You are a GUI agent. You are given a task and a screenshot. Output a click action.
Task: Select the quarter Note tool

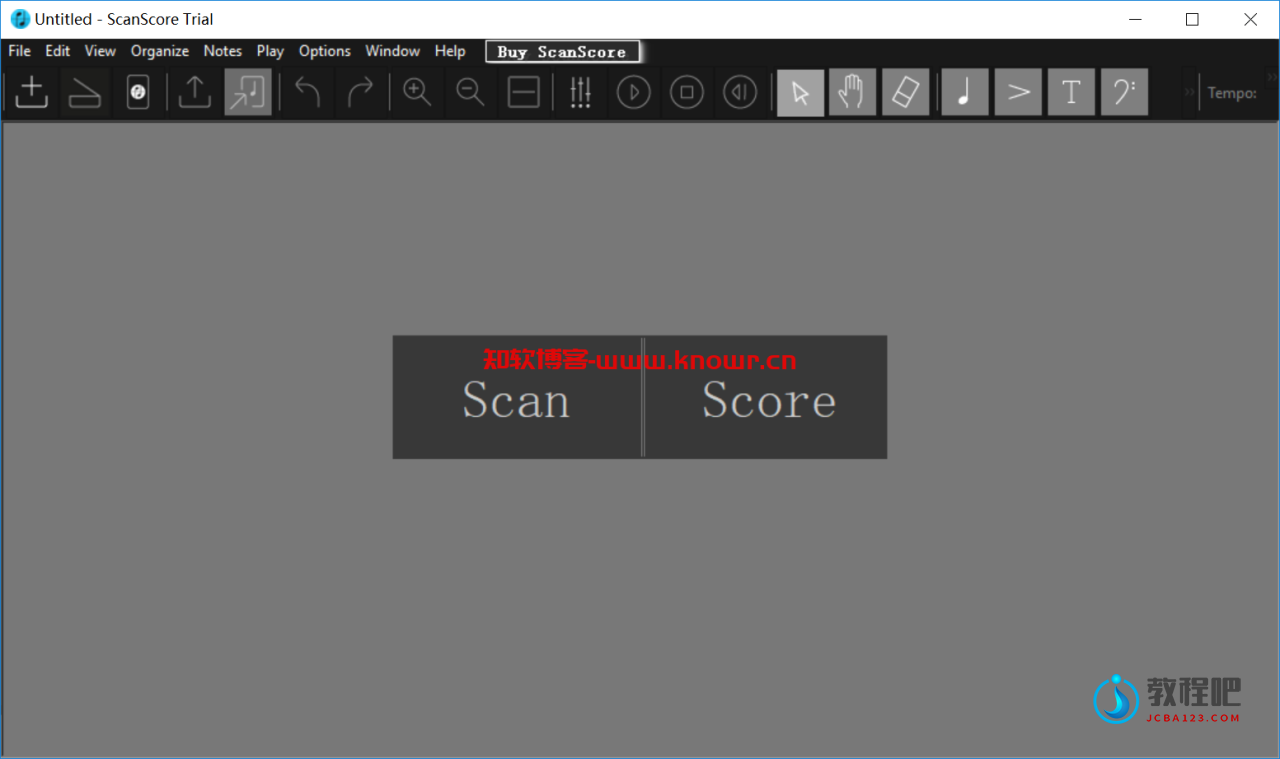point(965,92)
